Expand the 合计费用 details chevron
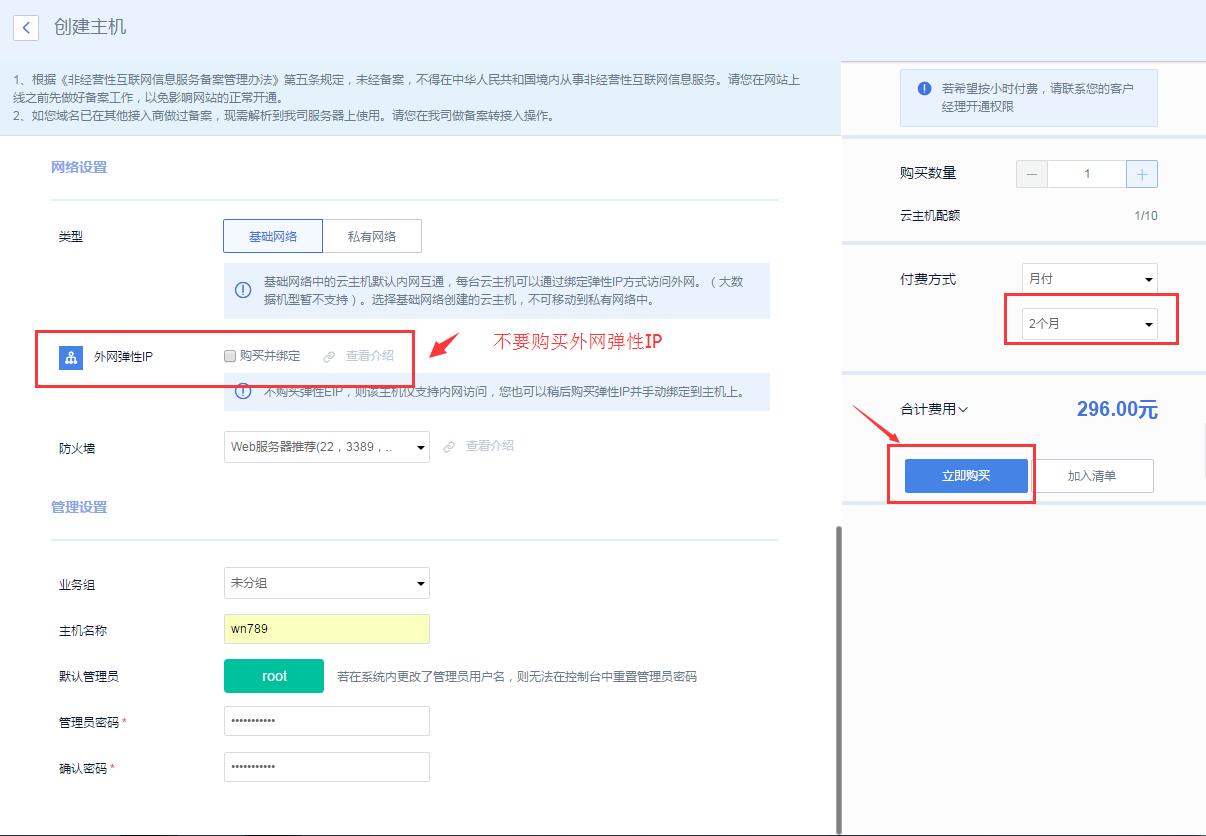1206x836 pixels. (963, 409)
